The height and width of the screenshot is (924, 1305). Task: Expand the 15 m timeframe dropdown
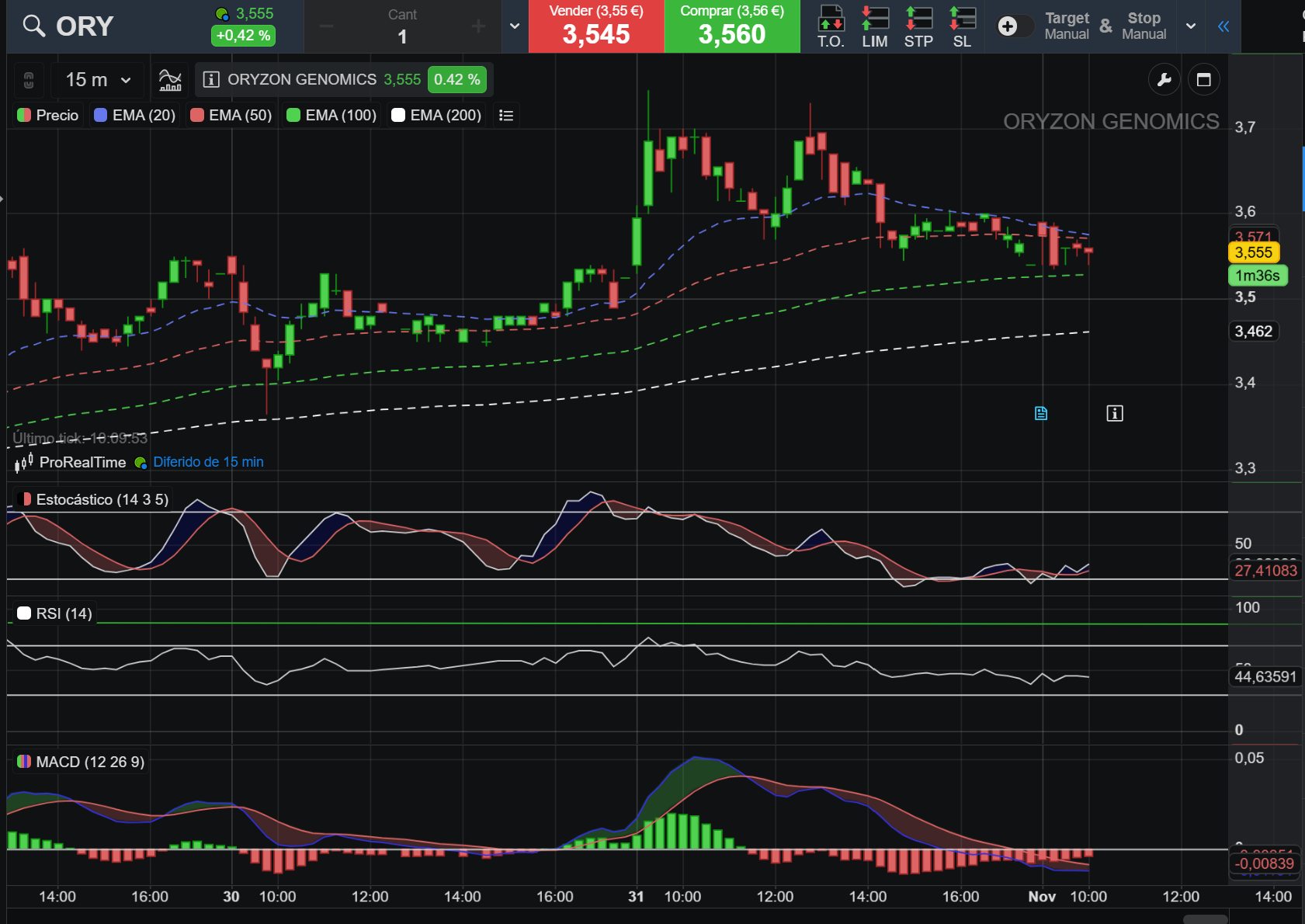tap(98, 79)
